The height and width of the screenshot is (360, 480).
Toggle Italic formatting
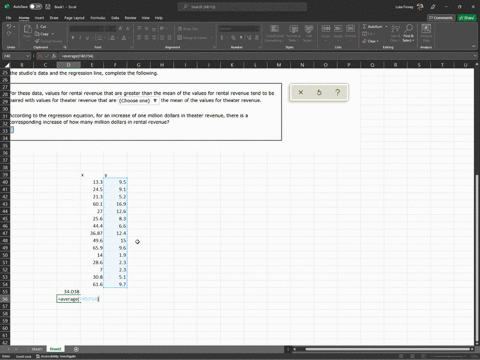pos(80,38)
